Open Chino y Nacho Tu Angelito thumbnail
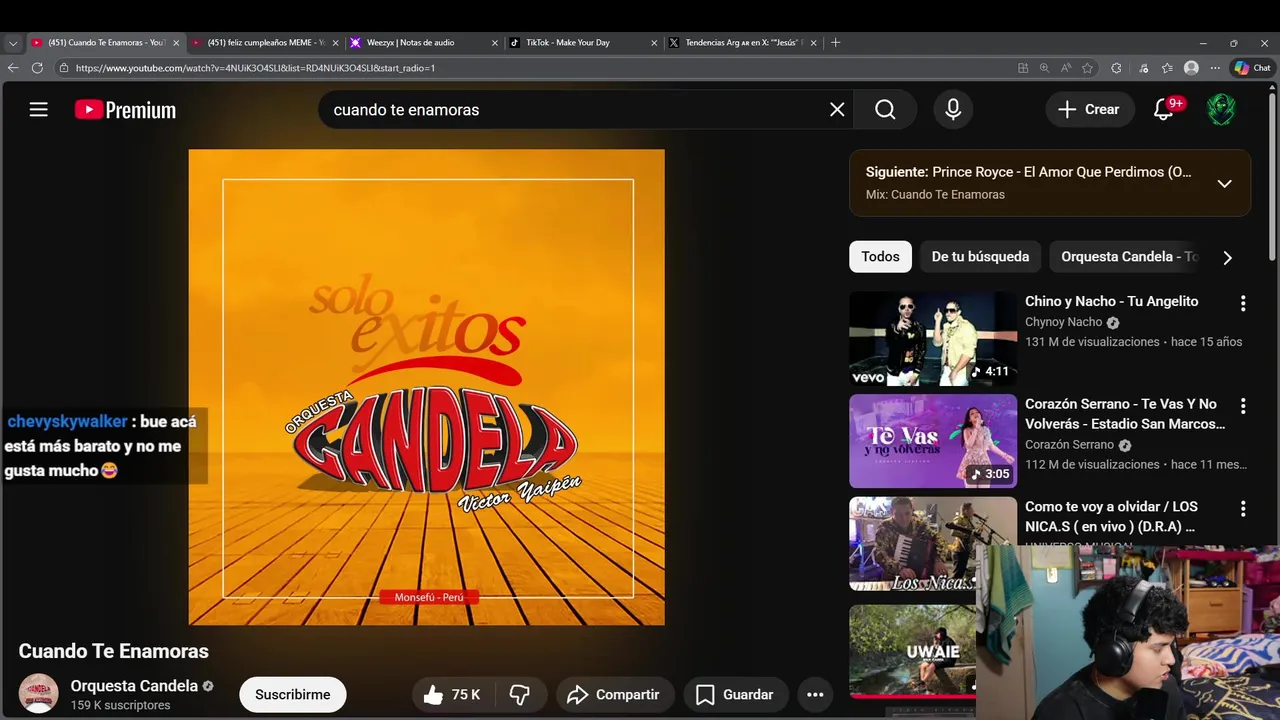The width and height of the screenshot is (1280, 720). tap(933, 338)
